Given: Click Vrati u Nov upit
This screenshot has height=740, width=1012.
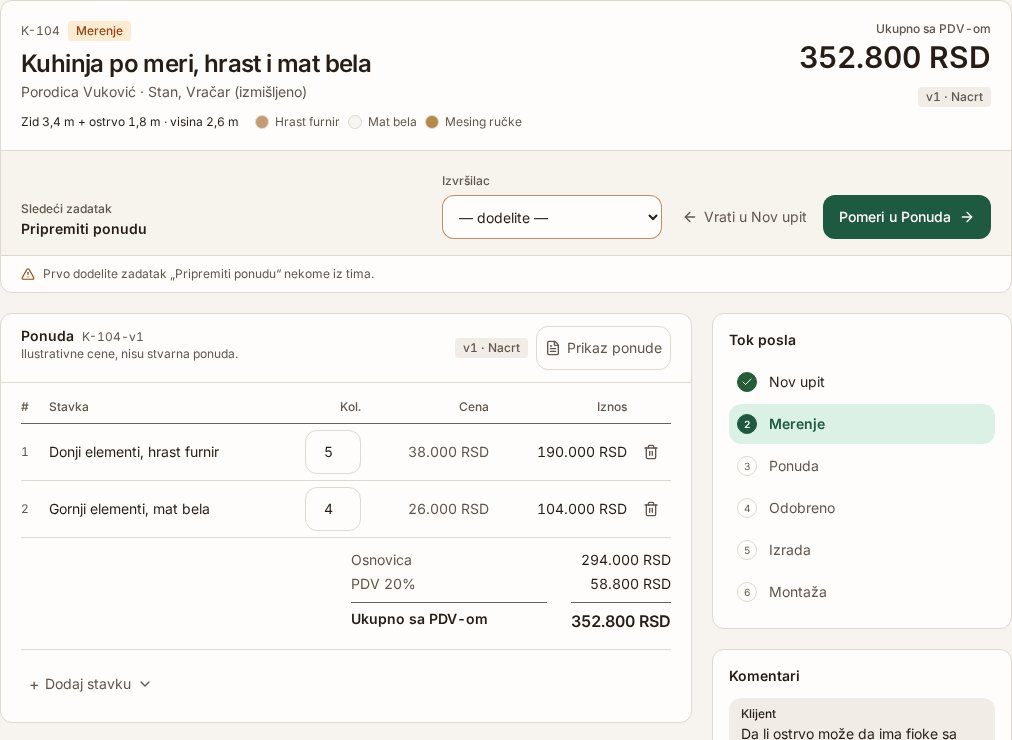Looking at the screenshot, I should pyautogui.click(x=745, y=217).
